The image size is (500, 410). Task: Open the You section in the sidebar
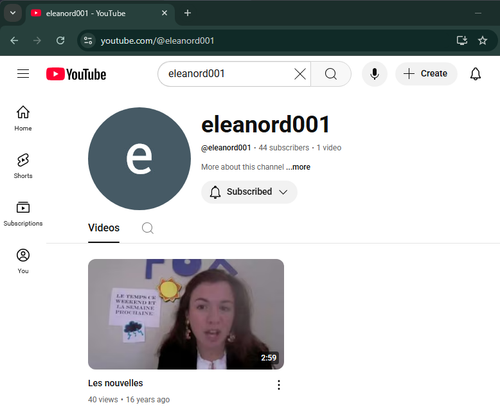click(x=23, y=261)
